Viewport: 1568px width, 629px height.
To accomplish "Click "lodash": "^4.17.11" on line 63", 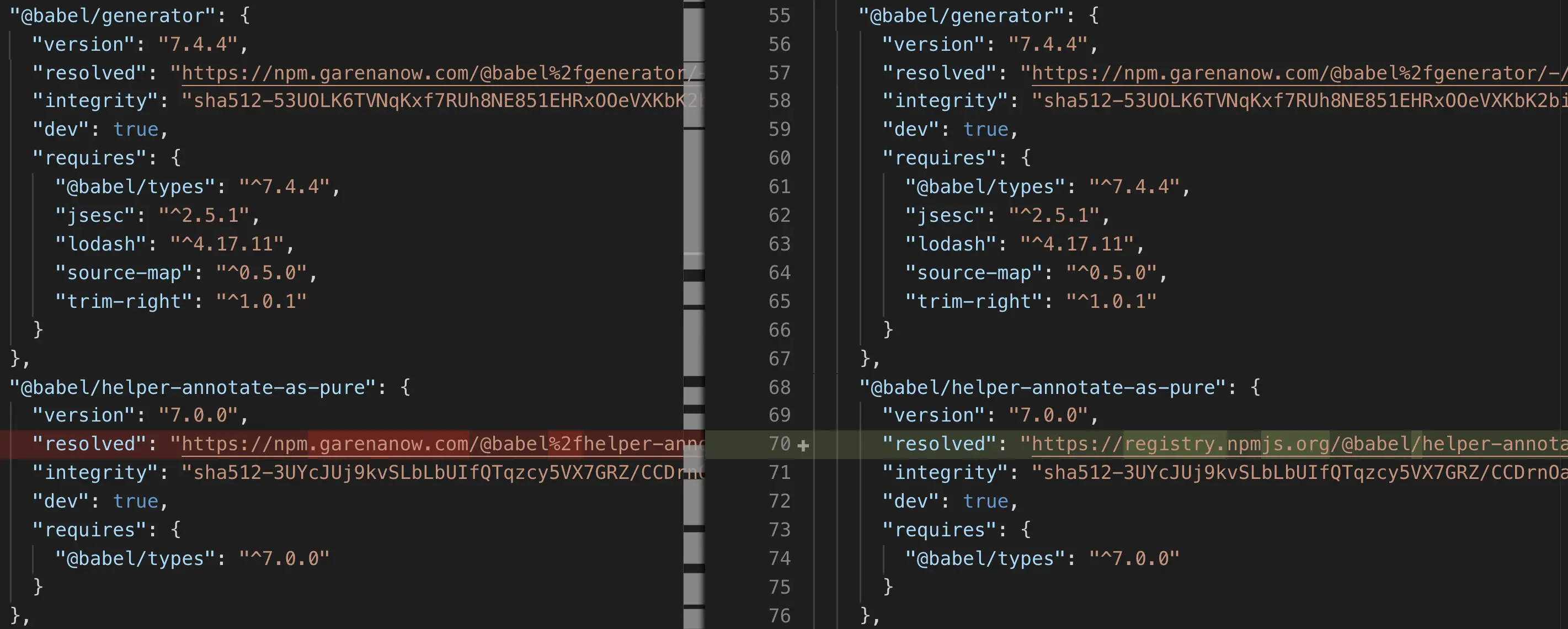I will point(1019,243).
